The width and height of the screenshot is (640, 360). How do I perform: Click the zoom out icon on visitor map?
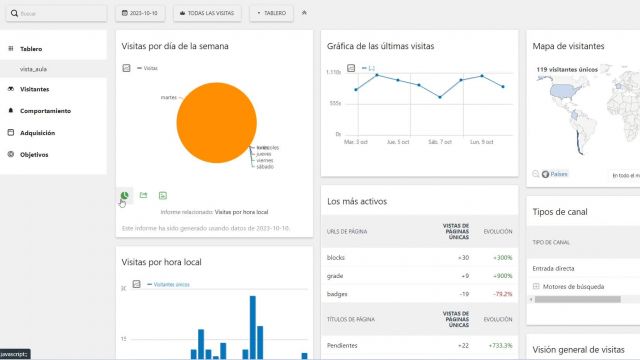pyautogui.click(x=536, y=174)
